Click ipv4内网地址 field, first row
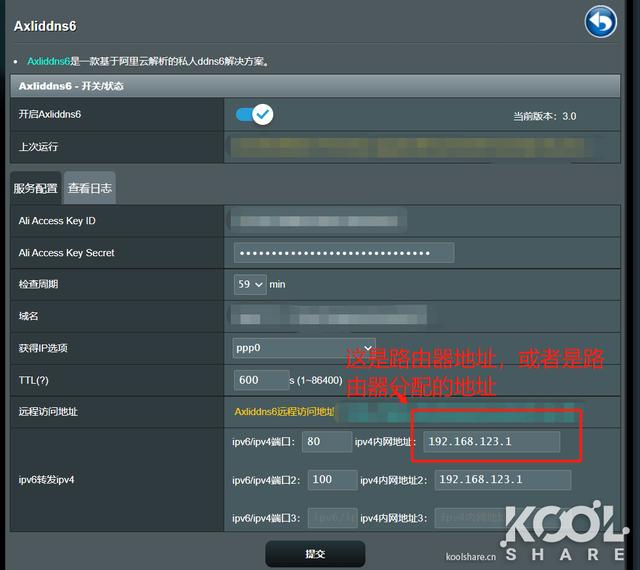The width and height of the screenshot is (640, 570). tap(491, 441)
